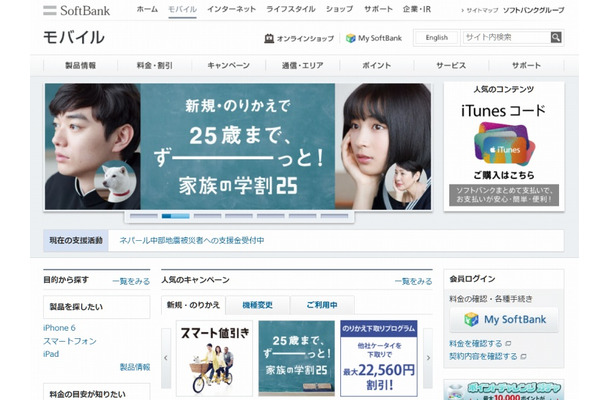The height and width of the screenshot is (400, 610).
Task: Click the 家族の学割25 main banner
Action: [x=238, y=146]
